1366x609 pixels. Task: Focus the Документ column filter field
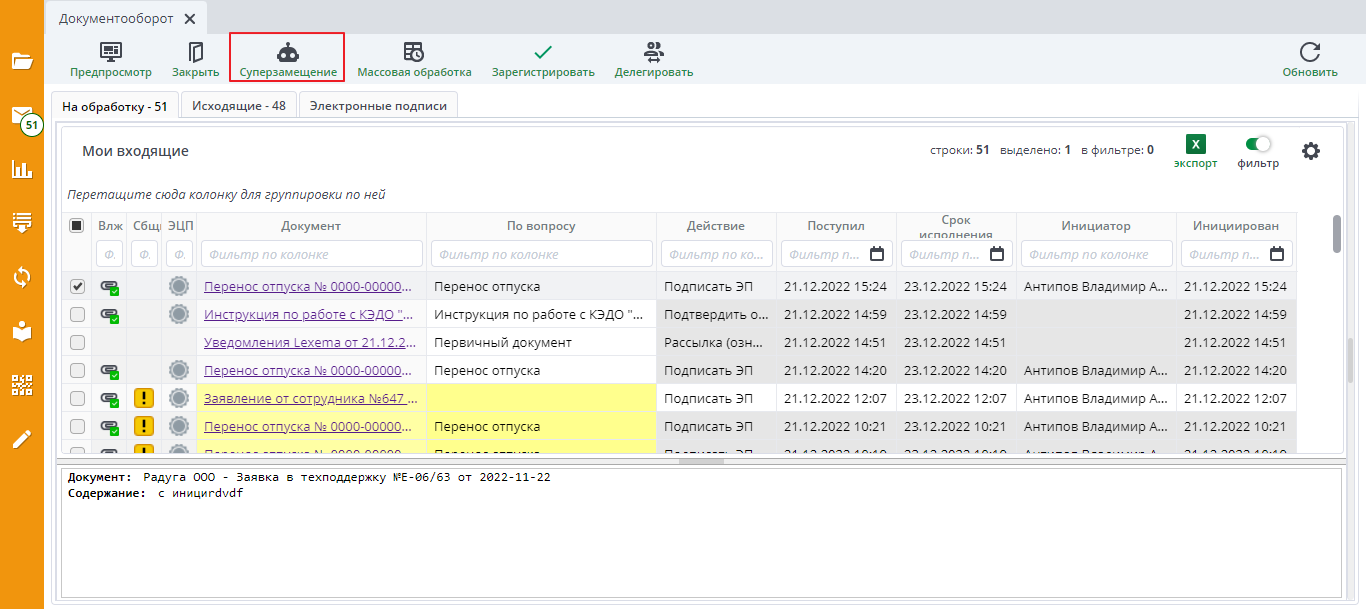(x=311, y=254)
